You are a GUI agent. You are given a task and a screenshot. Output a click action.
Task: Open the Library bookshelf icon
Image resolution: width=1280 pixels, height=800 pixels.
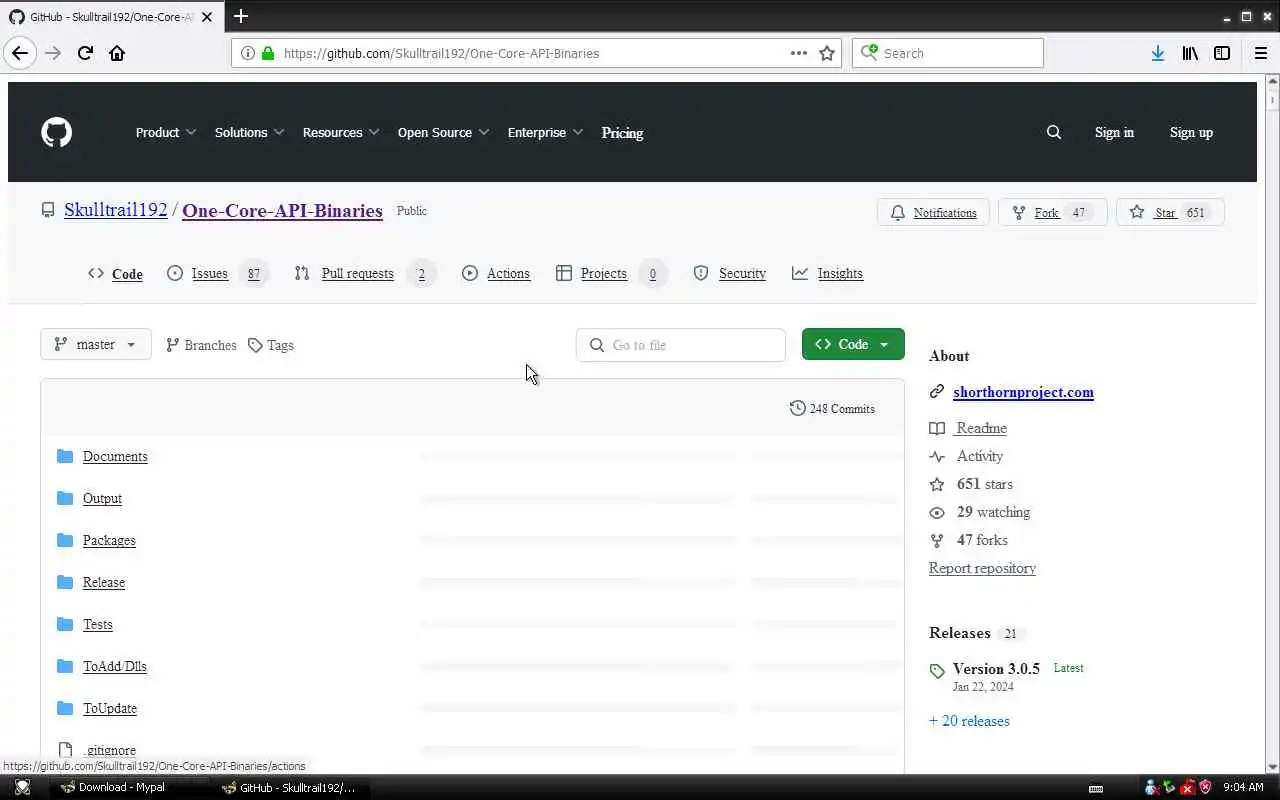1190,53
